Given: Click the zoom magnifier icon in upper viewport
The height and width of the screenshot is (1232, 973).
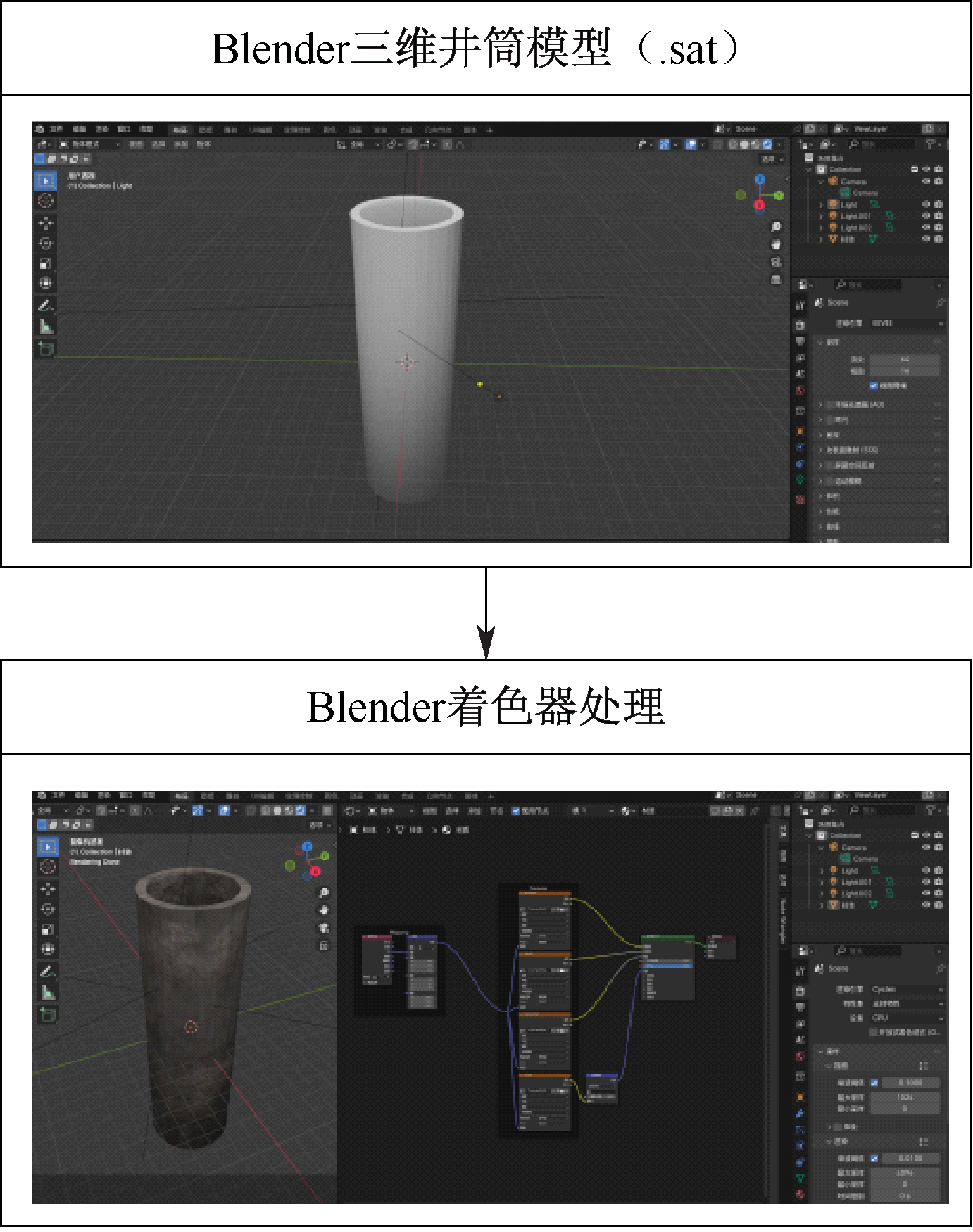Looking at the screenshot, I should [776, 227].
